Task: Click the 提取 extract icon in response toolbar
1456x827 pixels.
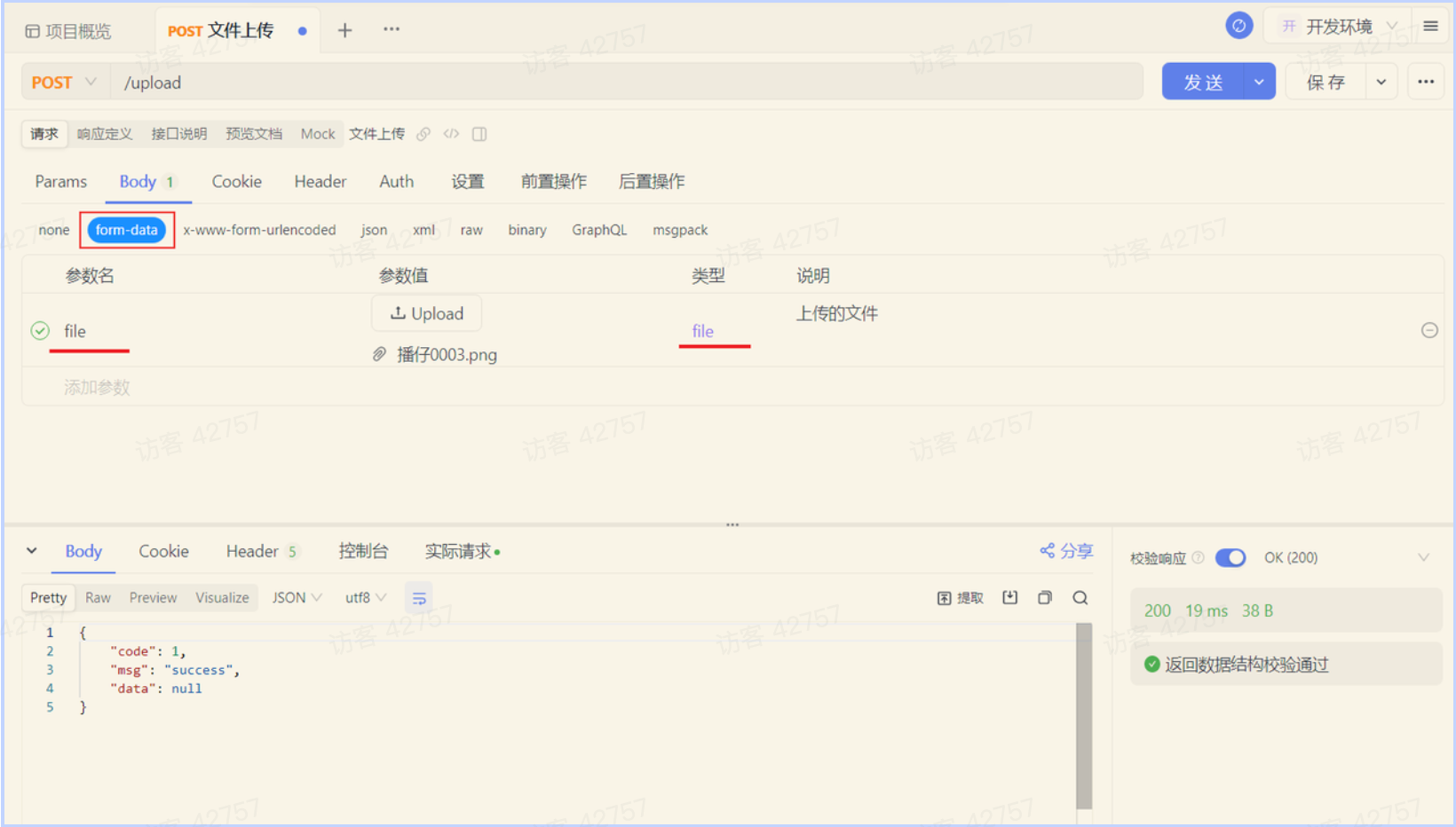Action: (x=960, y=597)
